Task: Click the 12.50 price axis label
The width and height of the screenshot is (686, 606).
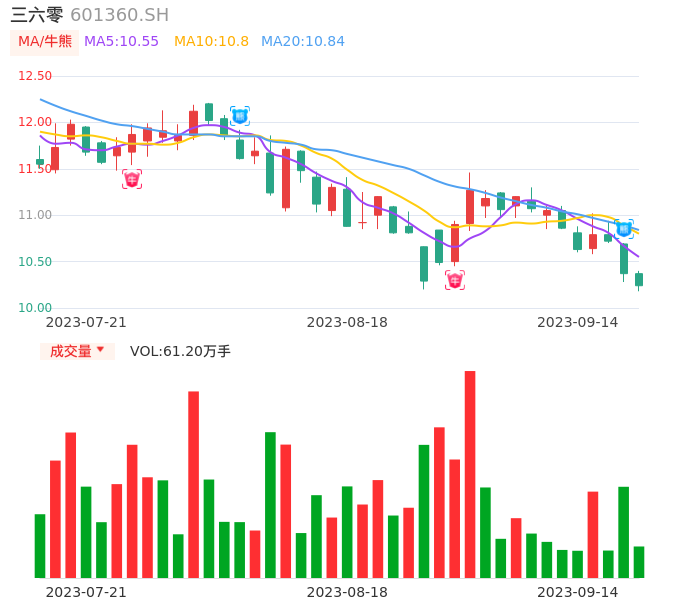Action: pos(35,76)
